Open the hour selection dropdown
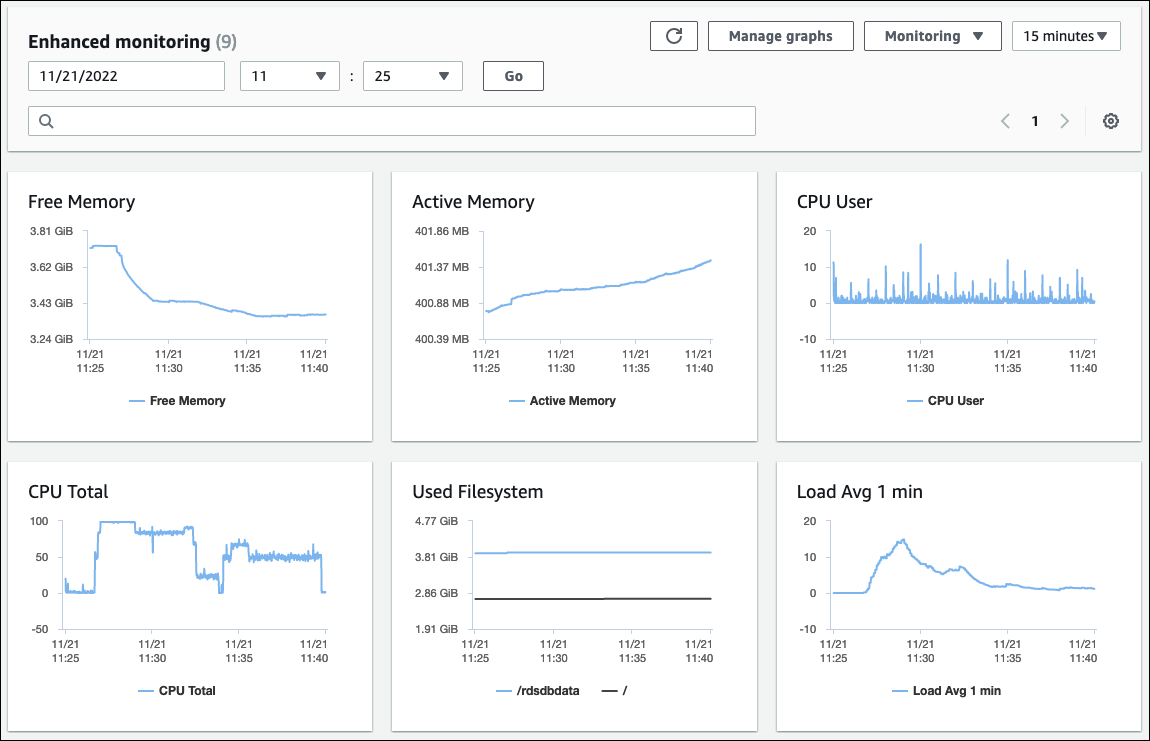Screen dimensions: 1150x741 click(289, 75)
